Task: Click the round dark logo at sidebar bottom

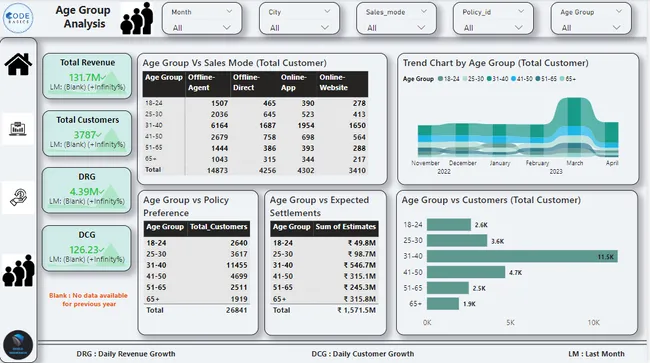Action: click(18, 345)
